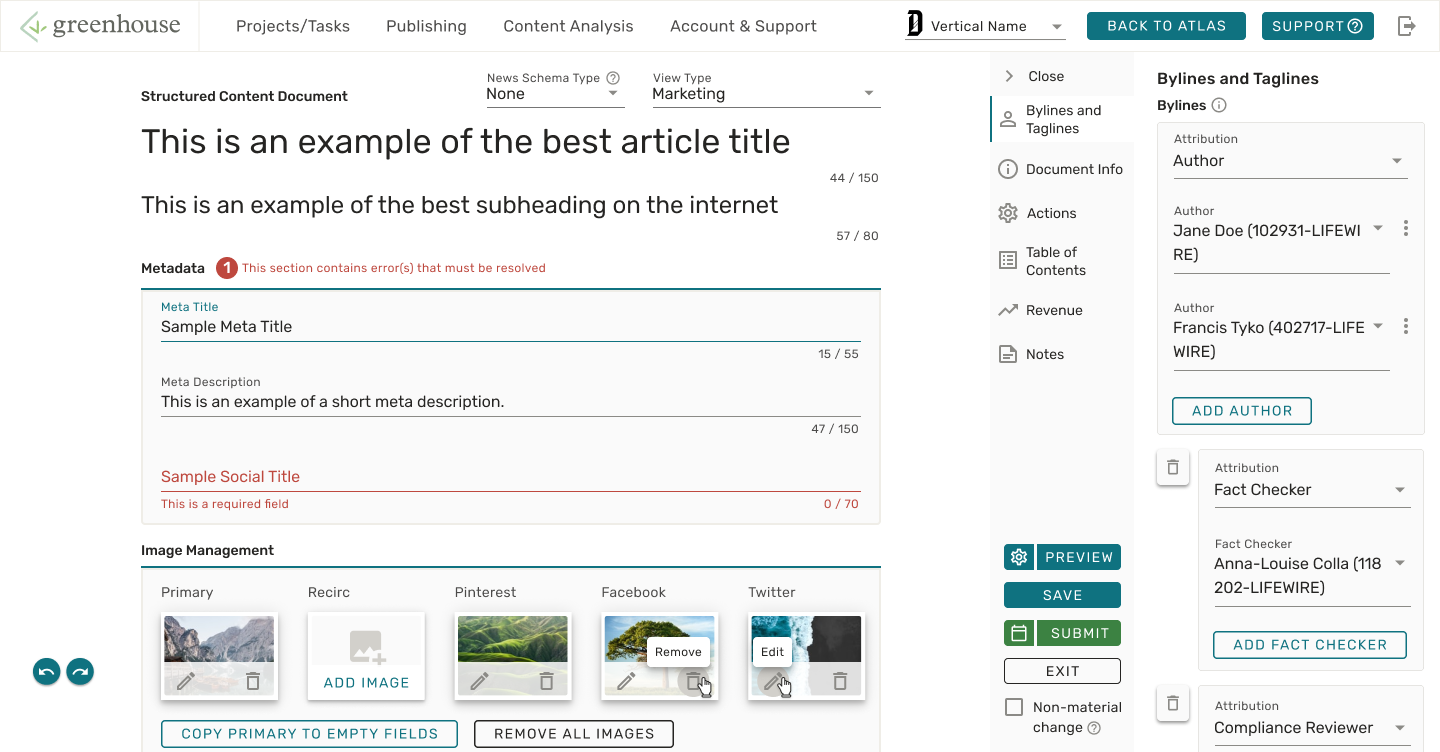Click the Meta Description input field
Image resolution: width=1440 pixels, height=752 pixels.
click(x=511, y=402)
